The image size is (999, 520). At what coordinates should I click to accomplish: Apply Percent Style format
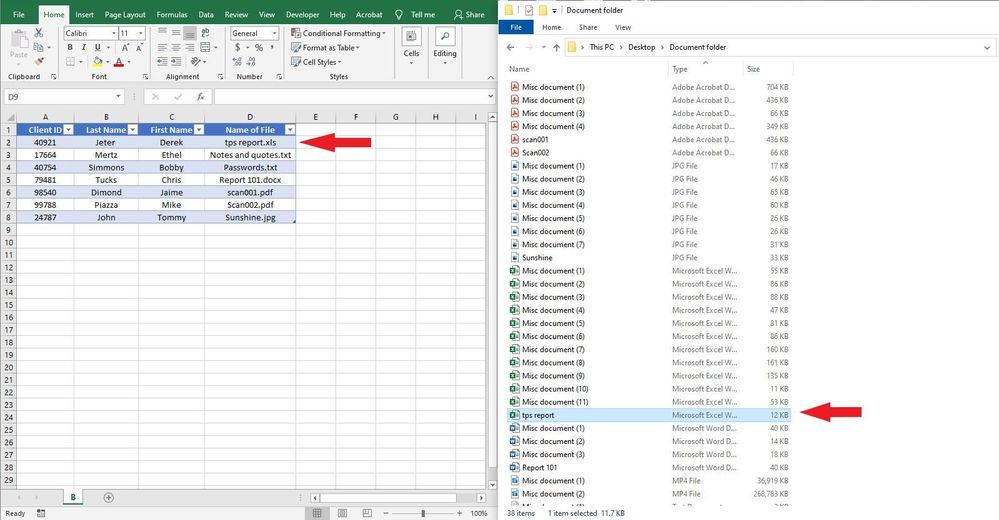point(259,48)
